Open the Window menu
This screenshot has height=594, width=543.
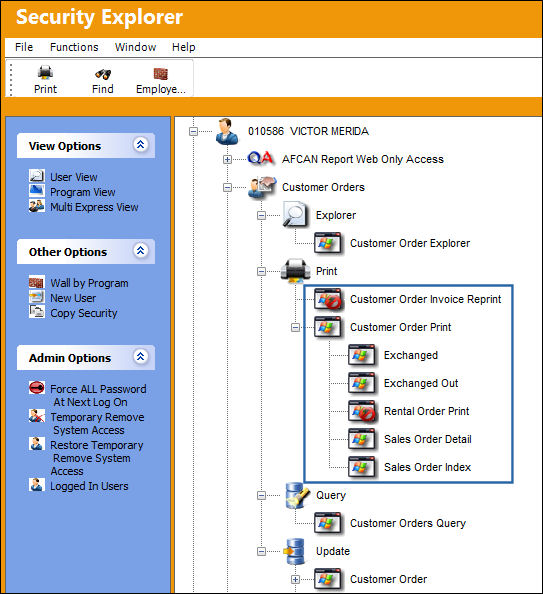tap(135, 47)
